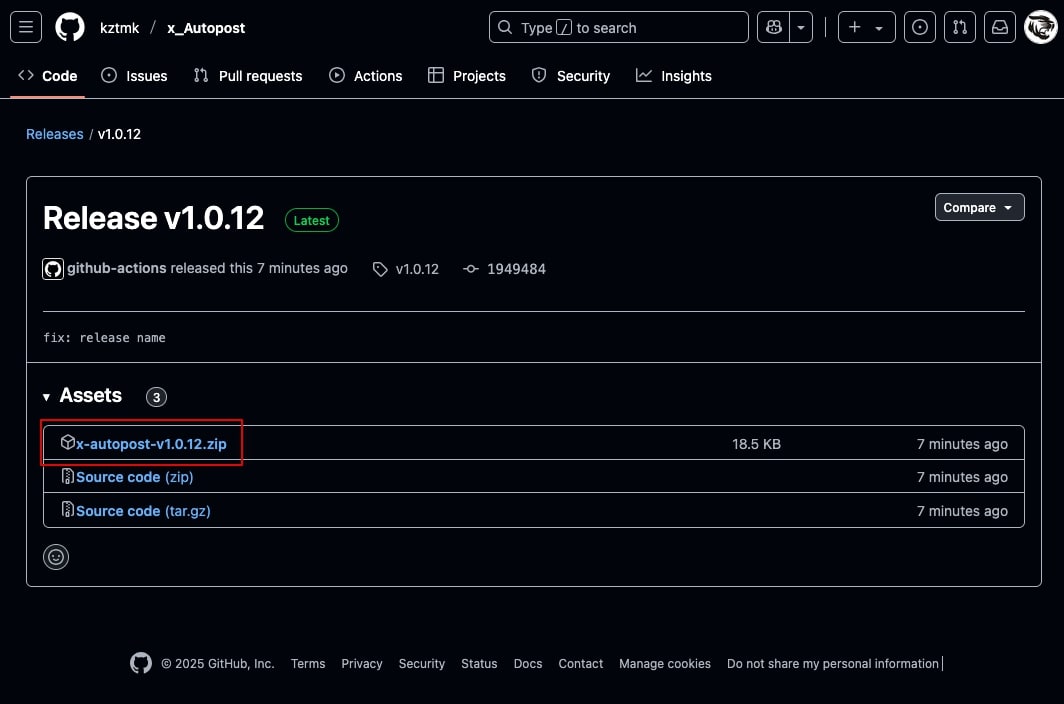Viewport: 1064px width, 704px height.
Task: Click the footer GitHub logo
Action: [140, 663]
